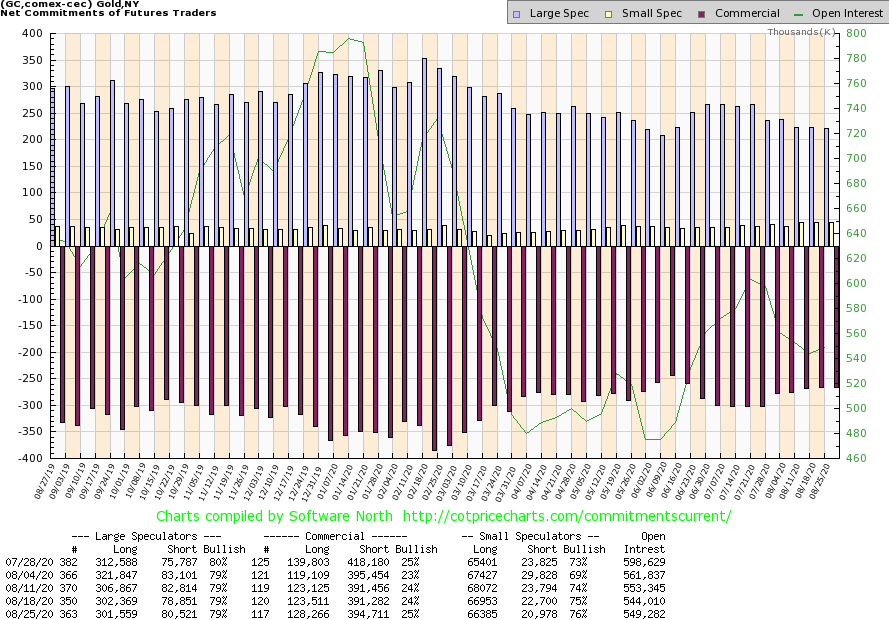Select the Large Spec legend label

[560, 14]
